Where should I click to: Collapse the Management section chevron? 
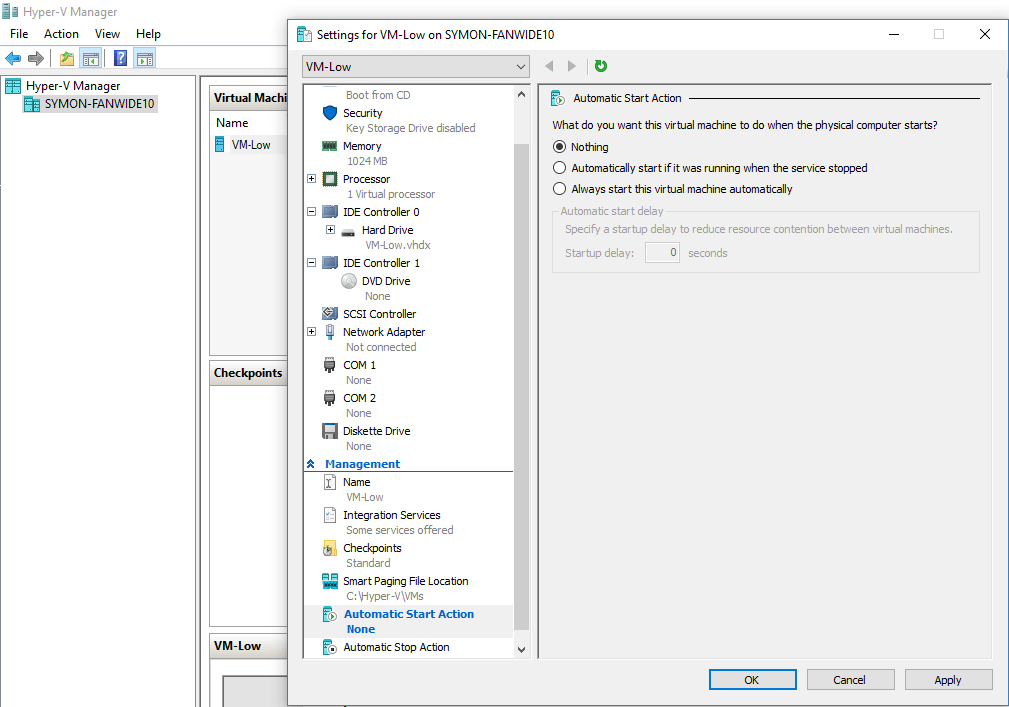(x=311, y=464)
